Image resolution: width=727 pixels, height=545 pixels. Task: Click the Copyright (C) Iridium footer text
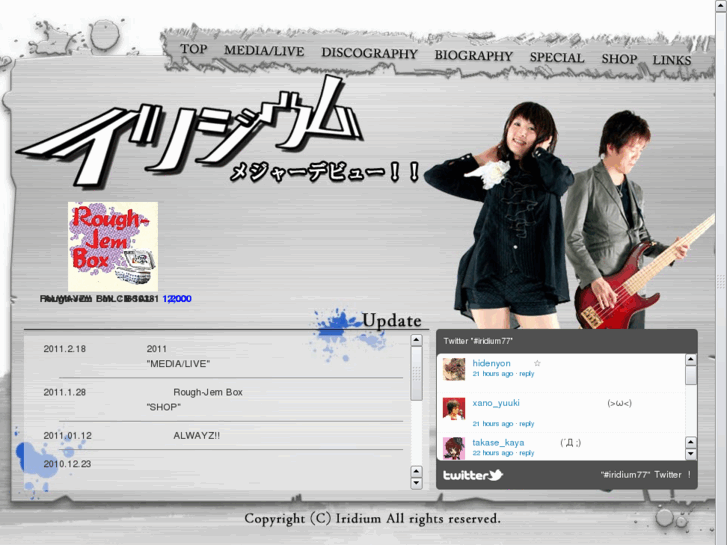[372, 519]
